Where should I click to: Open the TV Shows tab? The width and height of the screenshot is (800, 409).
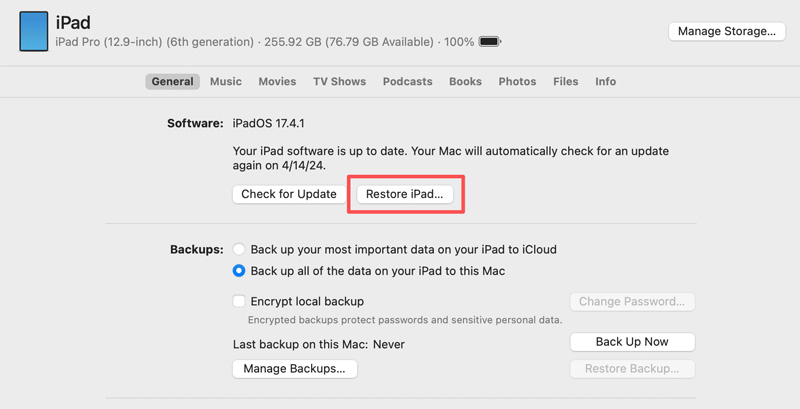tap(339, 82)
